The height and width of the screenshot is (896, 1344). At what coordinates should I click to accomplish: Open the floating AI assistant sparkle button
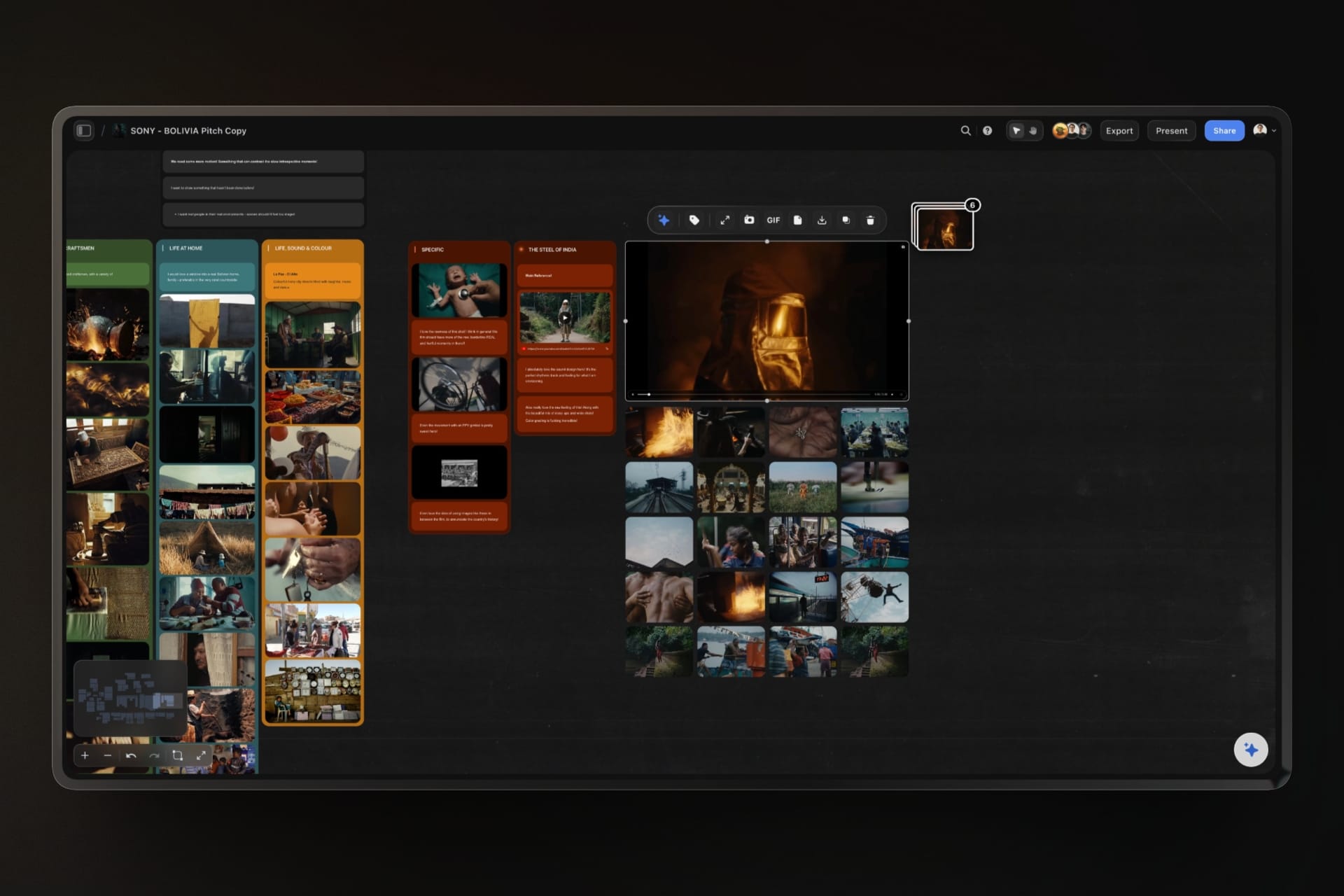[1251, 750]
